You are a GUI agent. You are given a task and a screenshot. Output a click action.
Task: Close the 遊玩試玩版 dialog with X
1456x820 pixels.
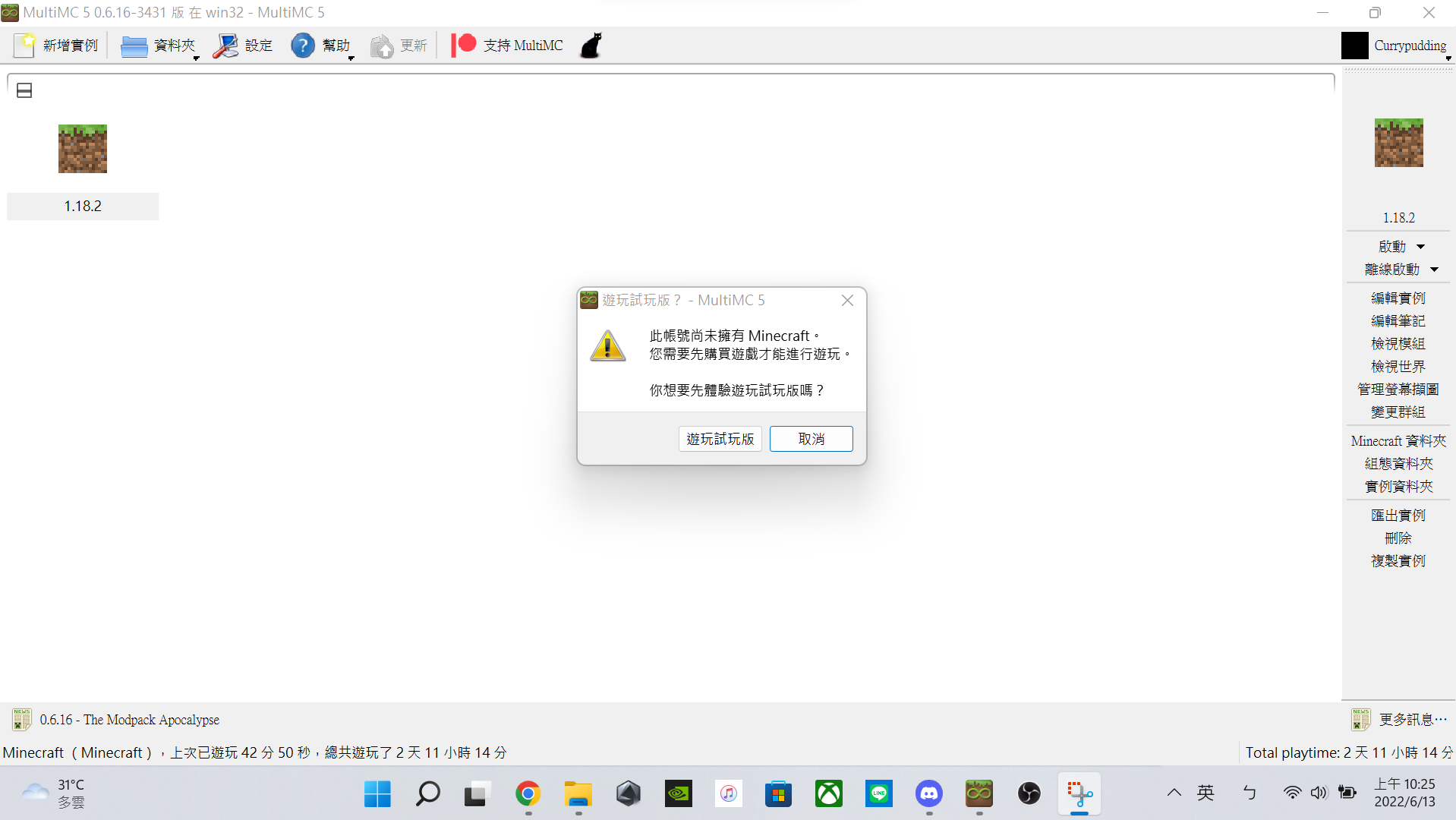point(848,301)
